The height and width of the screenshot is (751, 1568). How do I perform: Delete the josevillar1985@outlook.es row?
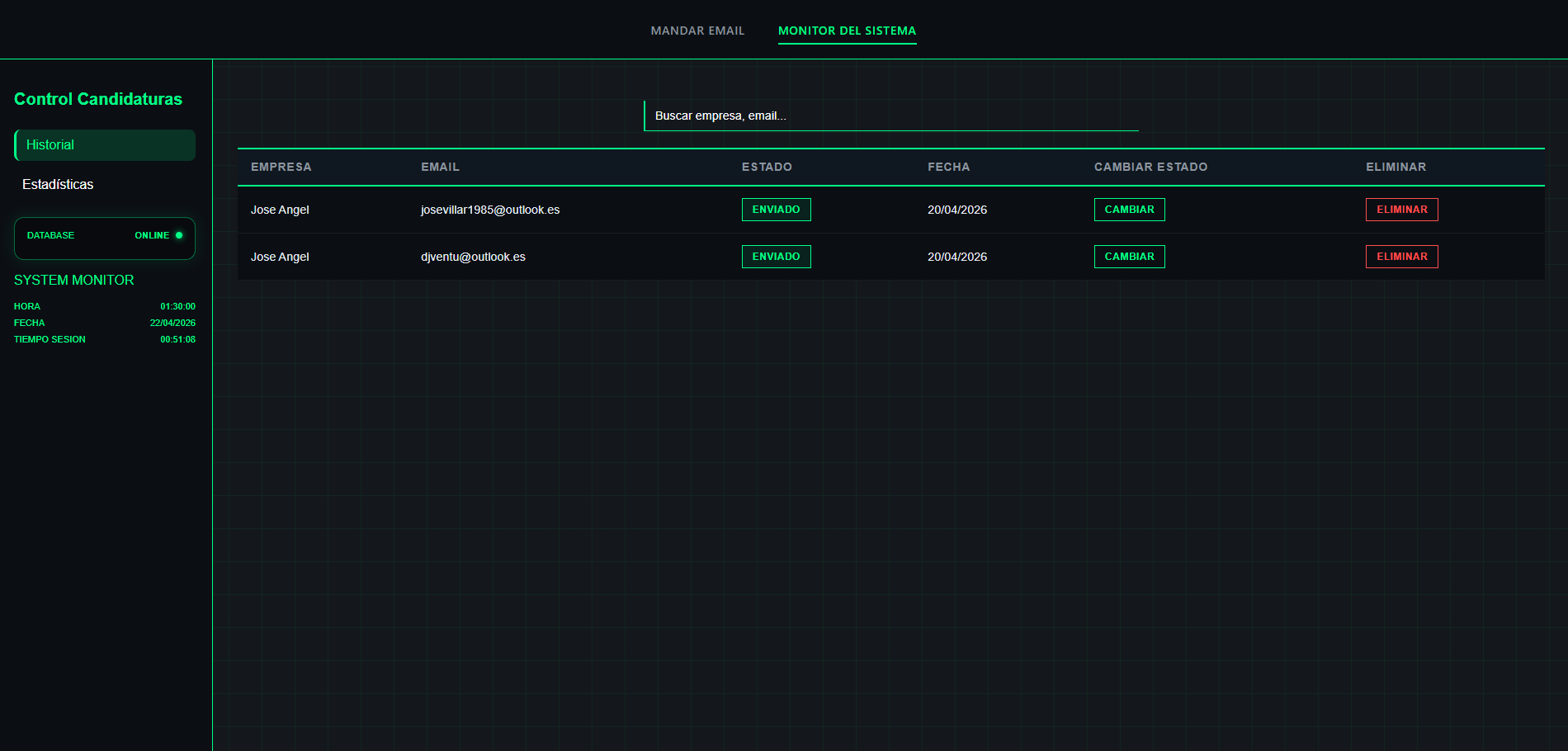pos(1401,210)
